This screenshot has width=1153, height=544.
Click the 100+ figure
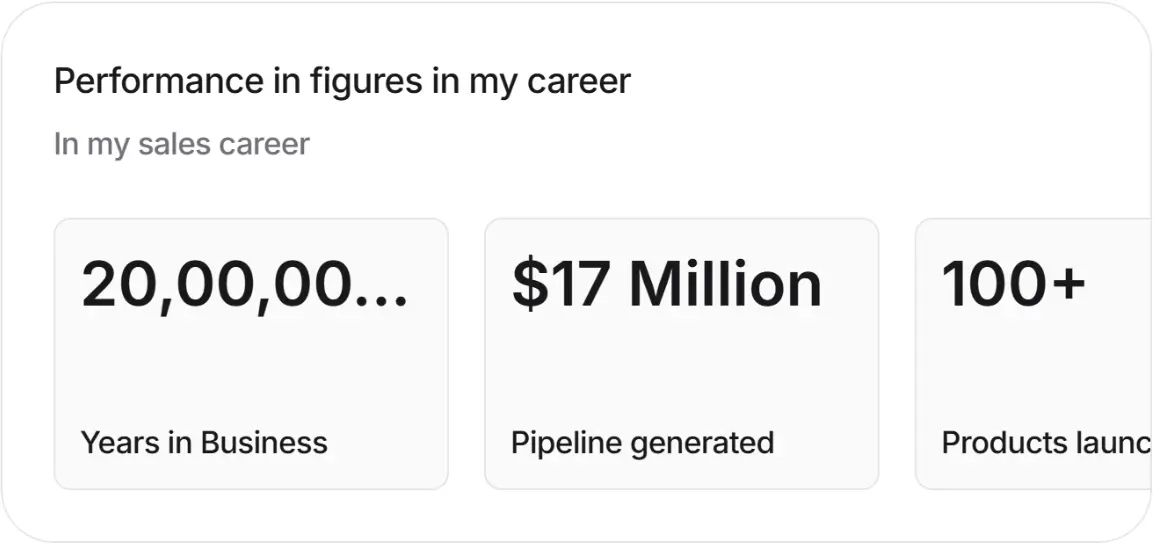pos(1013,283)
